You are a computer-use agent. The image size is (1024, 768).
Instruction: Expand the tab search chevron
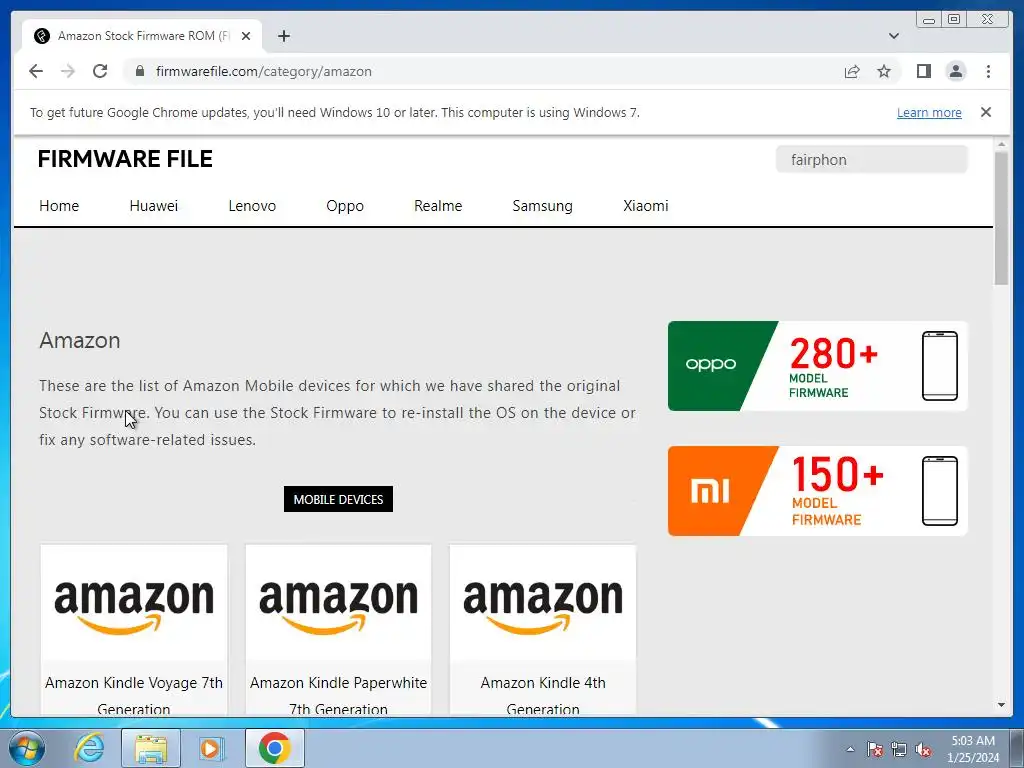pos(893,36)
